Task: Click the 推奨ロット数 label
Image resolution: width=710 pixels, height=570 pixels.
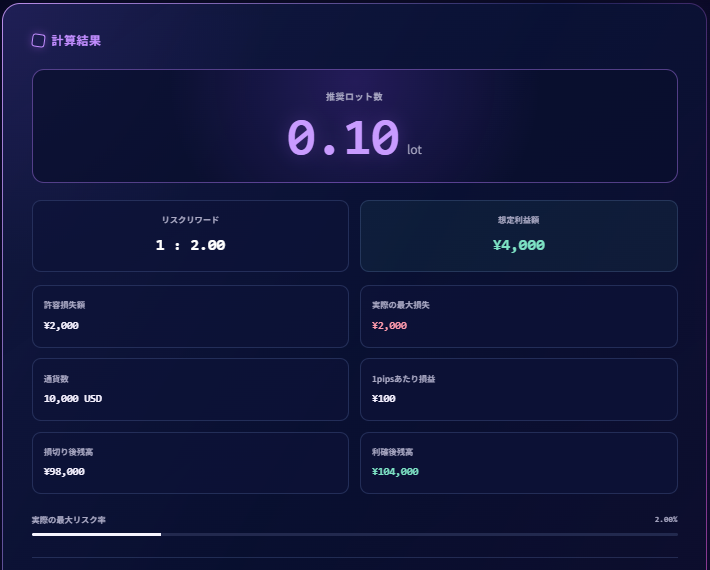Action: point(354,96)
